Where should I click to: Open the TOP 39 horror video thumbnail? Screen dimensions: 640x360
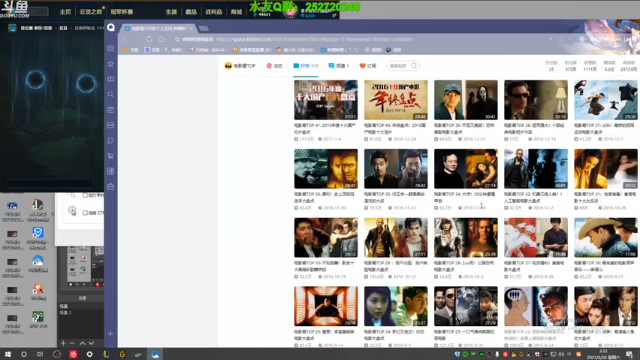tap(466, 100)
